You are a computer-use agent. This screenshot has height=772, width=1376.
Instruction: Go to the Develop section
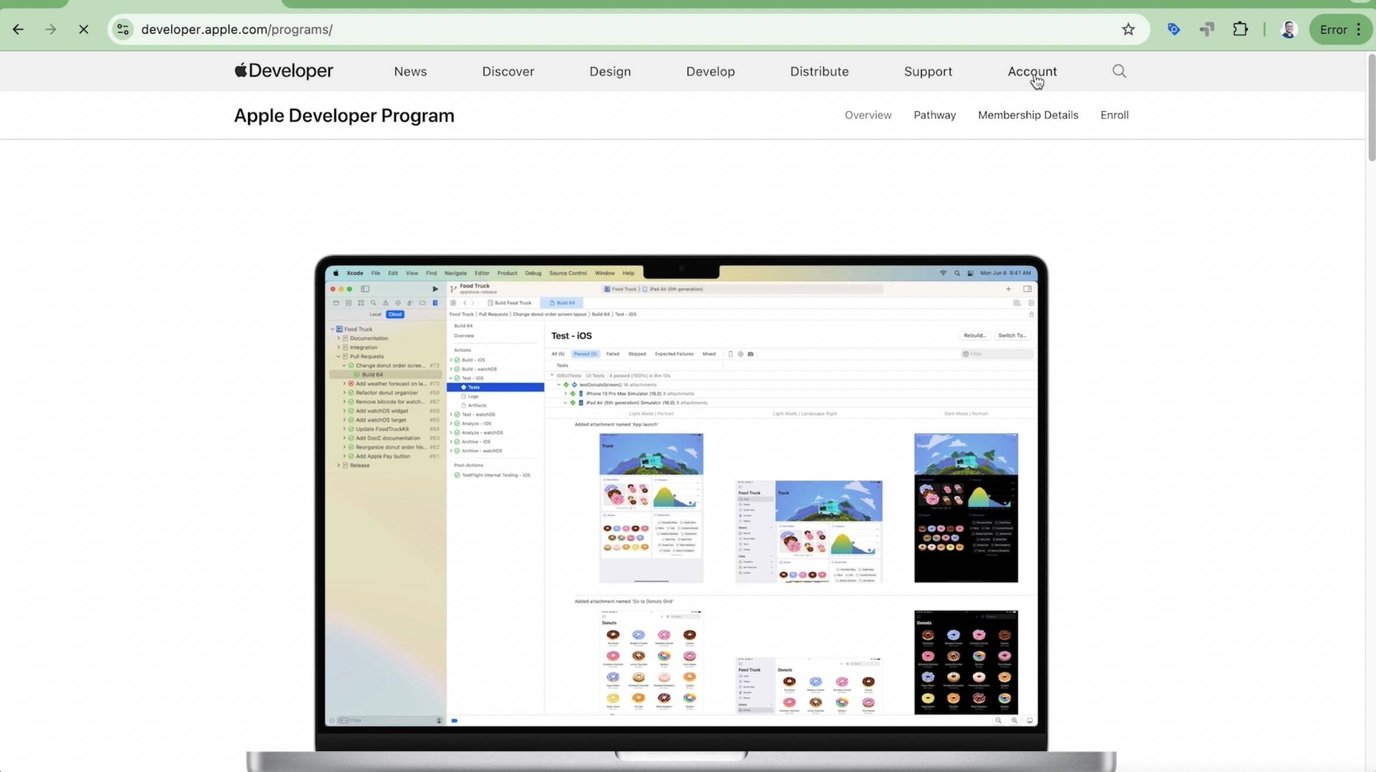[x=710, y=71]
